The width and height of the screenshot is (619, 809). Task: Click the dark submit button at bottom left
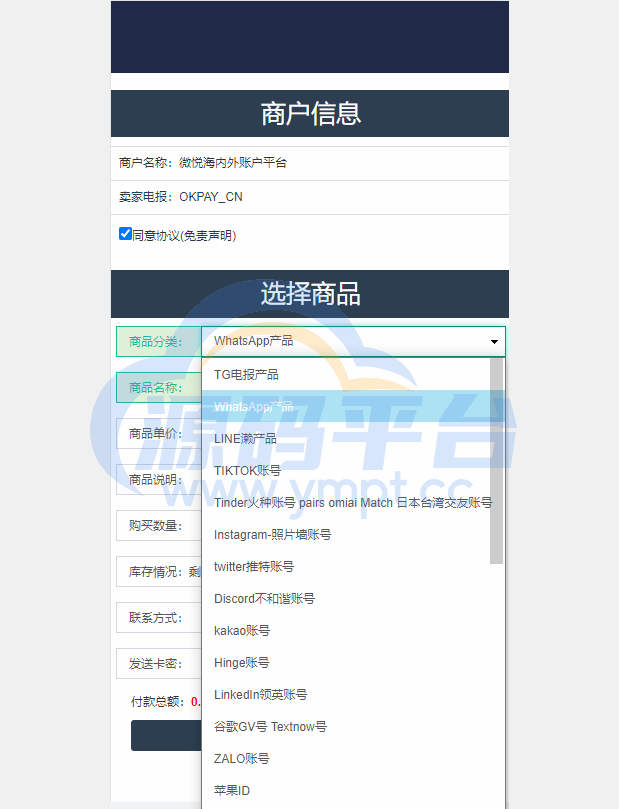166,735
